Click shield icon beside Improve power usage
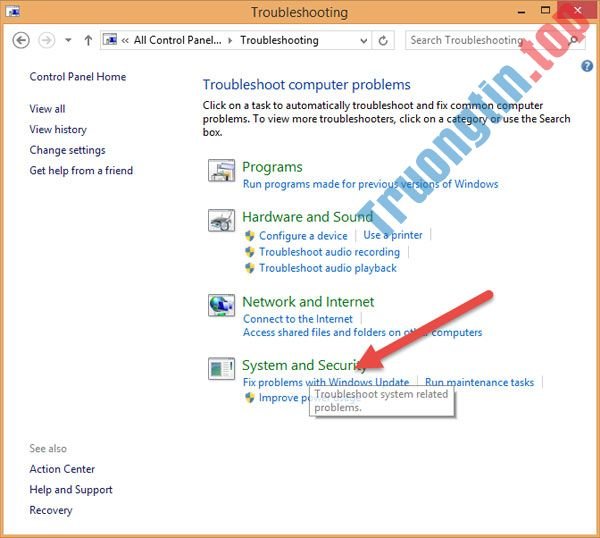This screenshot has height=538, width=600. click(250, 398)
